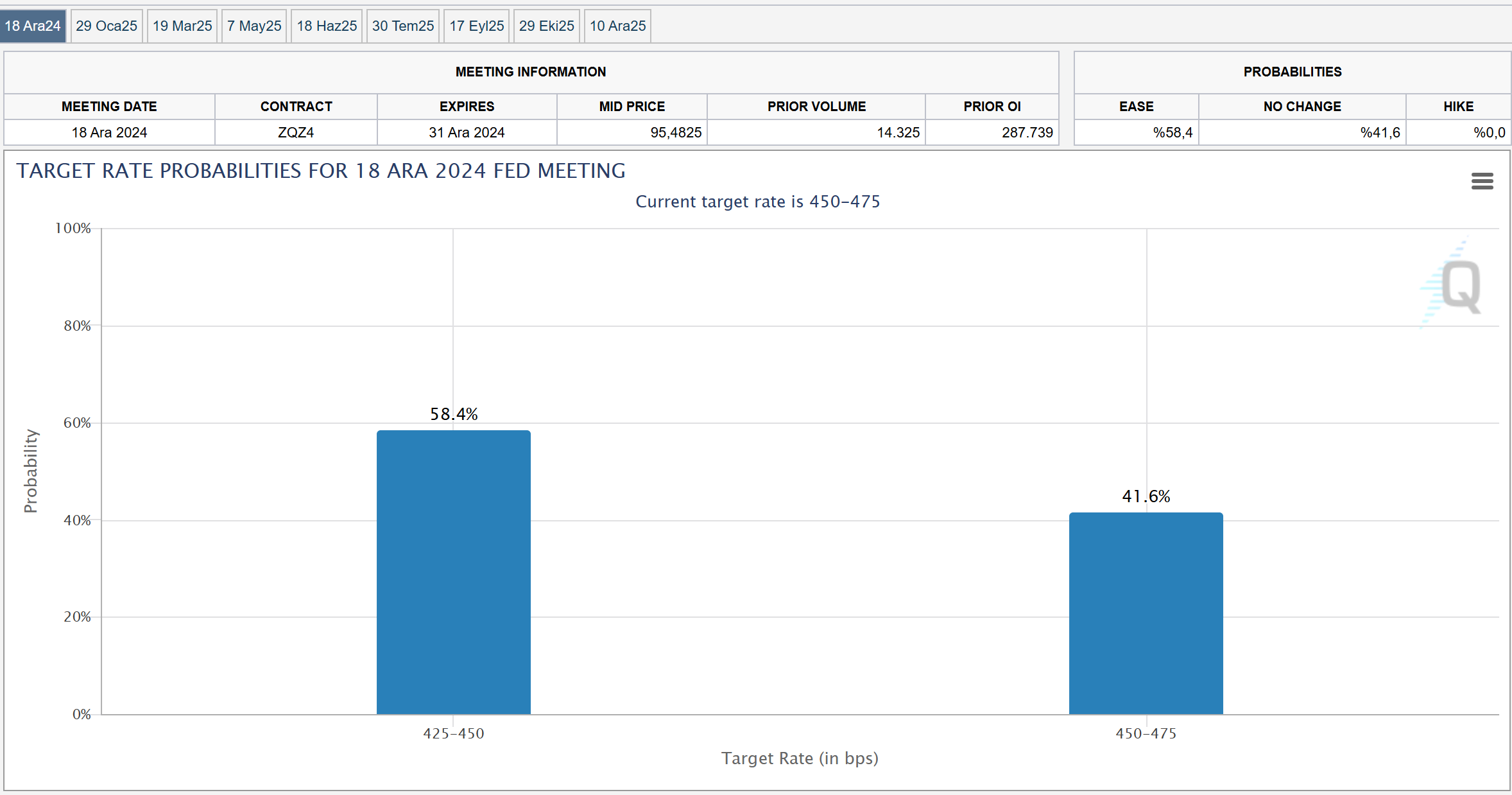Screen dimensions: 1512x795
Task: Click the PRIOR OI value 287.739
Action: (1027, 132)
